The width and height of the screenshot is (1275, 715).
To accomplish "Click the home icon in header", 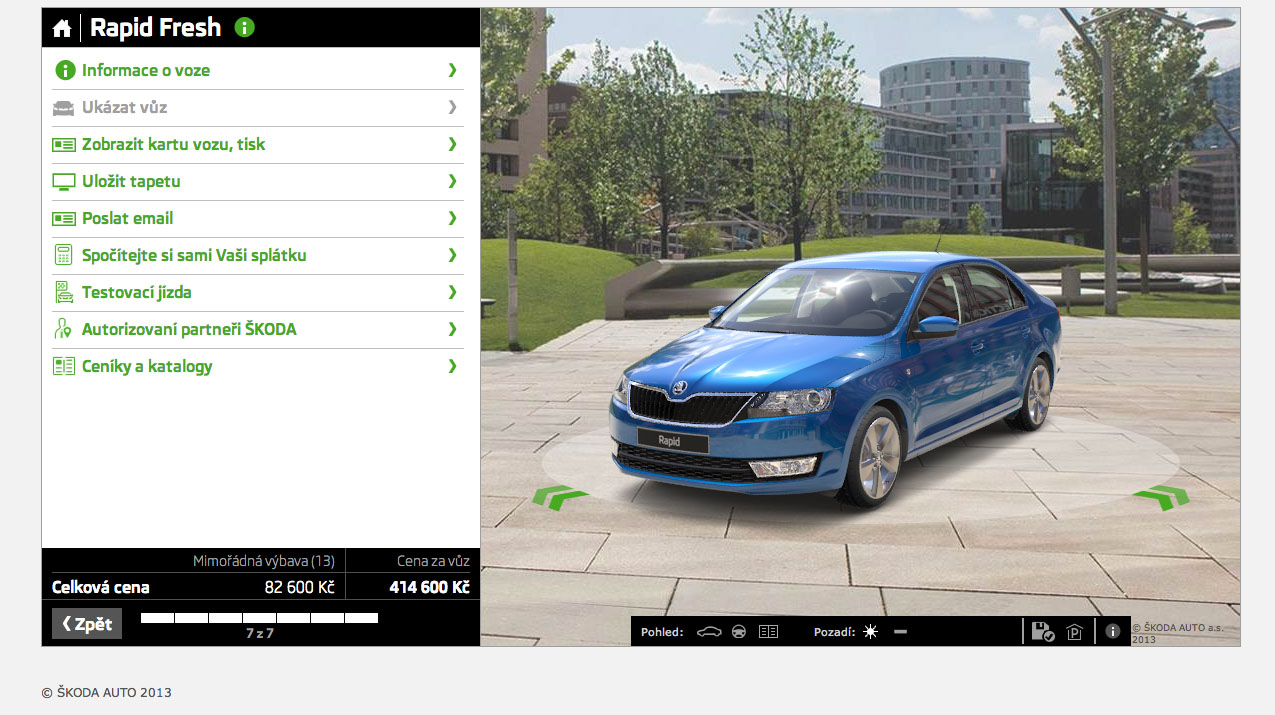I will [x=62, y=28].
